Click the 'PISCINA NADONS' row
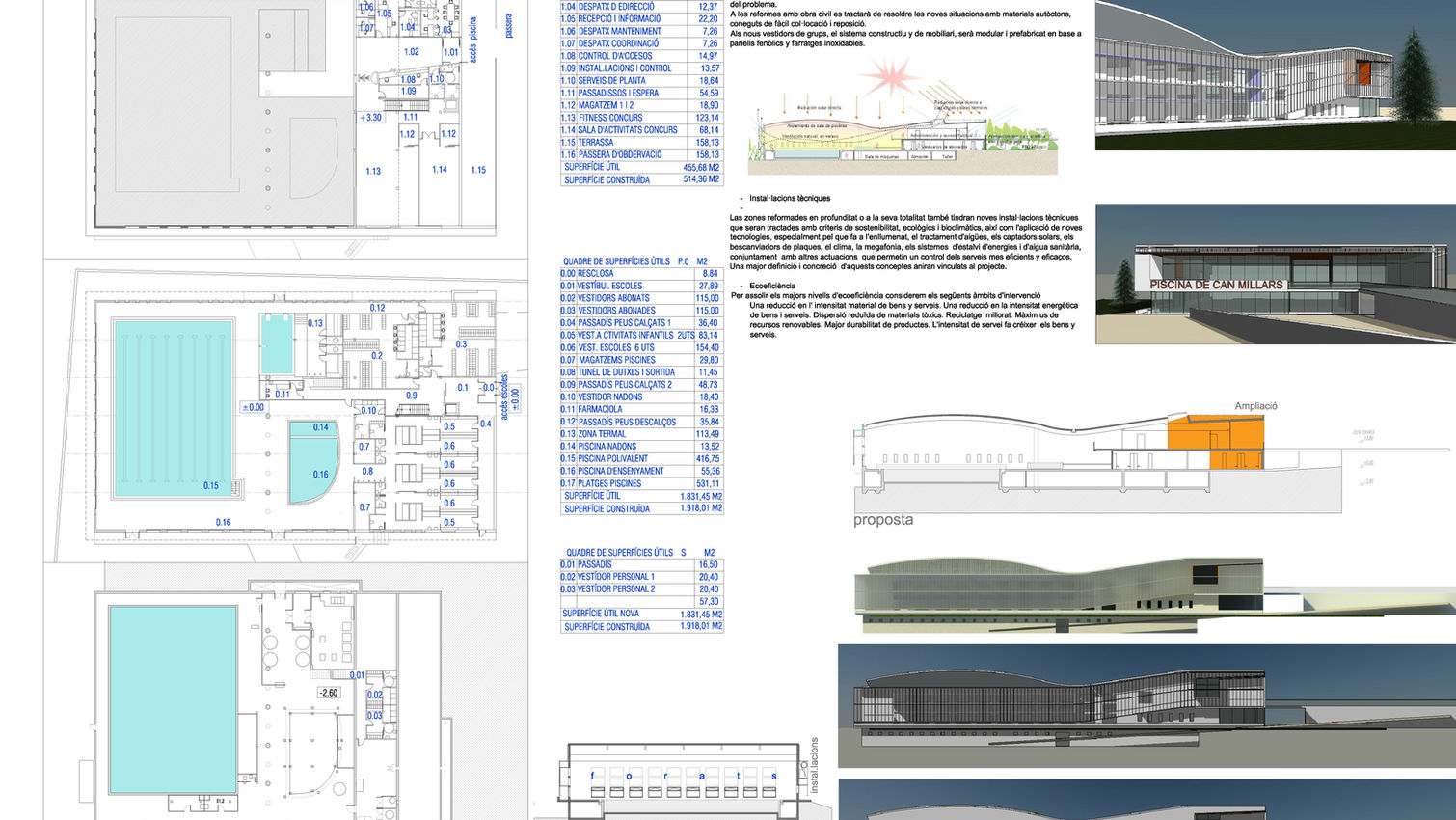1456x820 pixels. click(640, 447)
